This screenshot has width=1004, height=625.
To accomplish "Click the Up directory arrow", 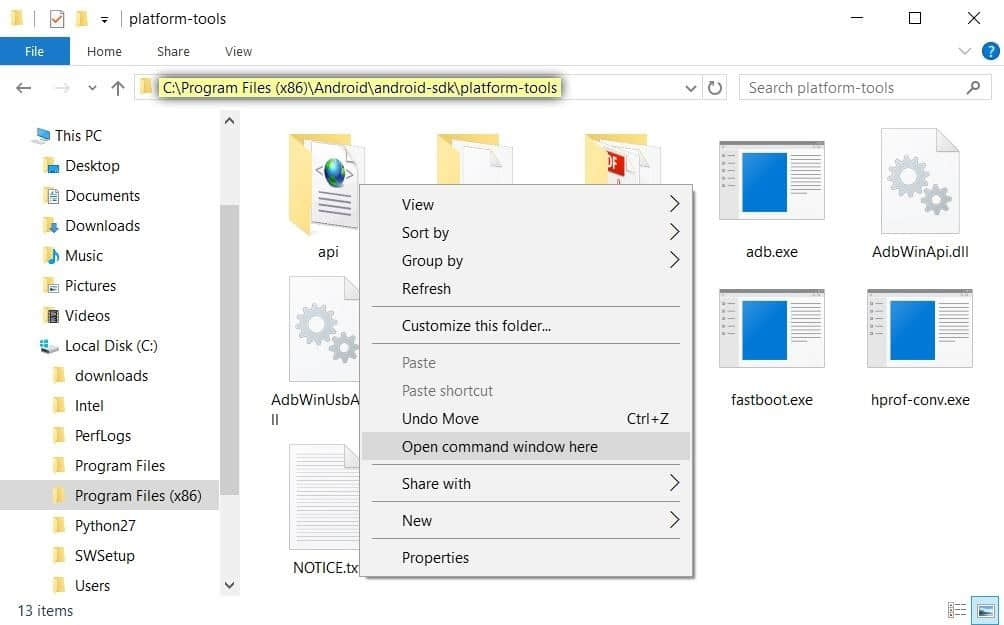I will pos(118,88).
